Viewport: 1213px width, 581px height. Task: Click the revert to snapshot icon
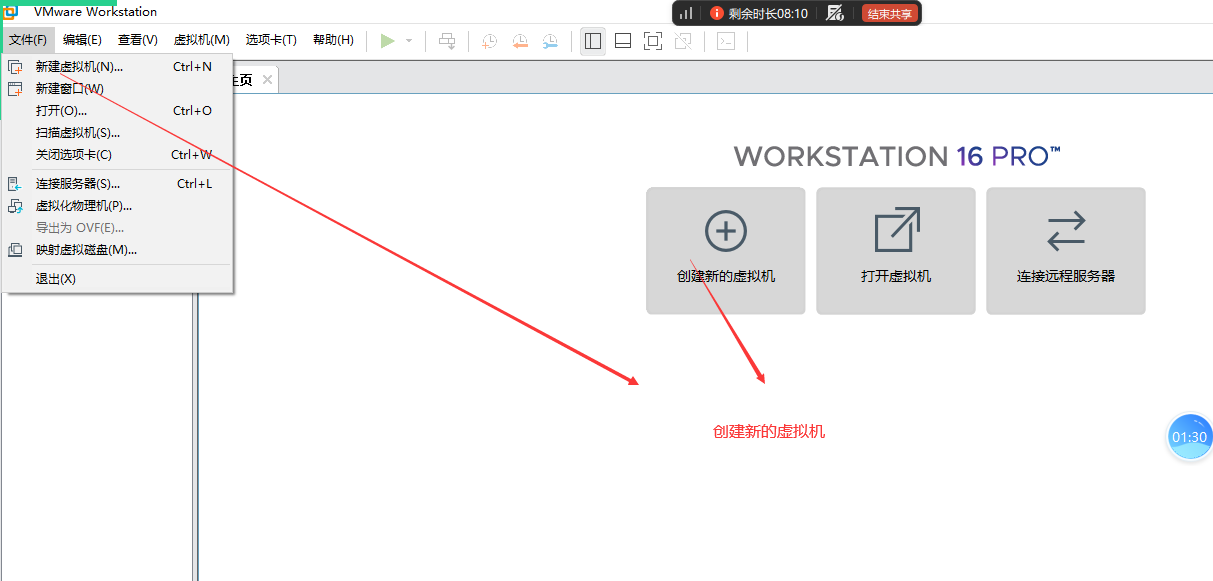[x=520, y=41]
